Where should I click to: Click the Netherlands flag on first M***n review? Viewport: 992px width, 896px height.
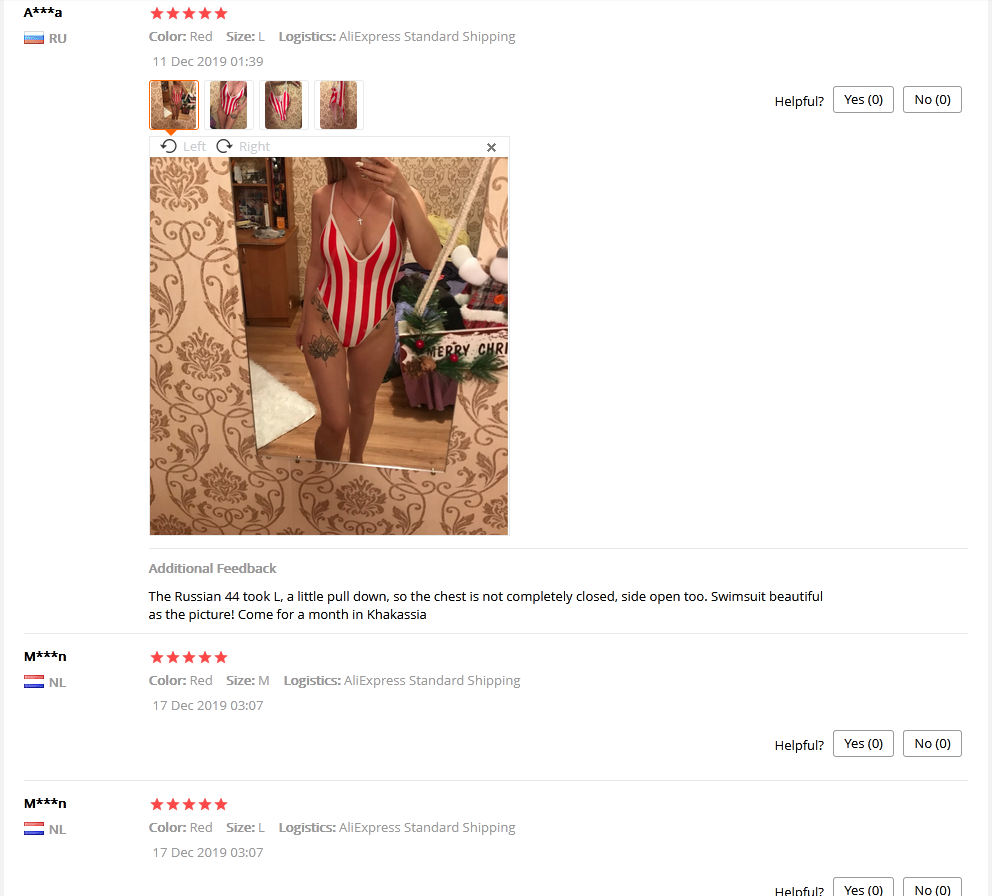click(x=34, y=682)
